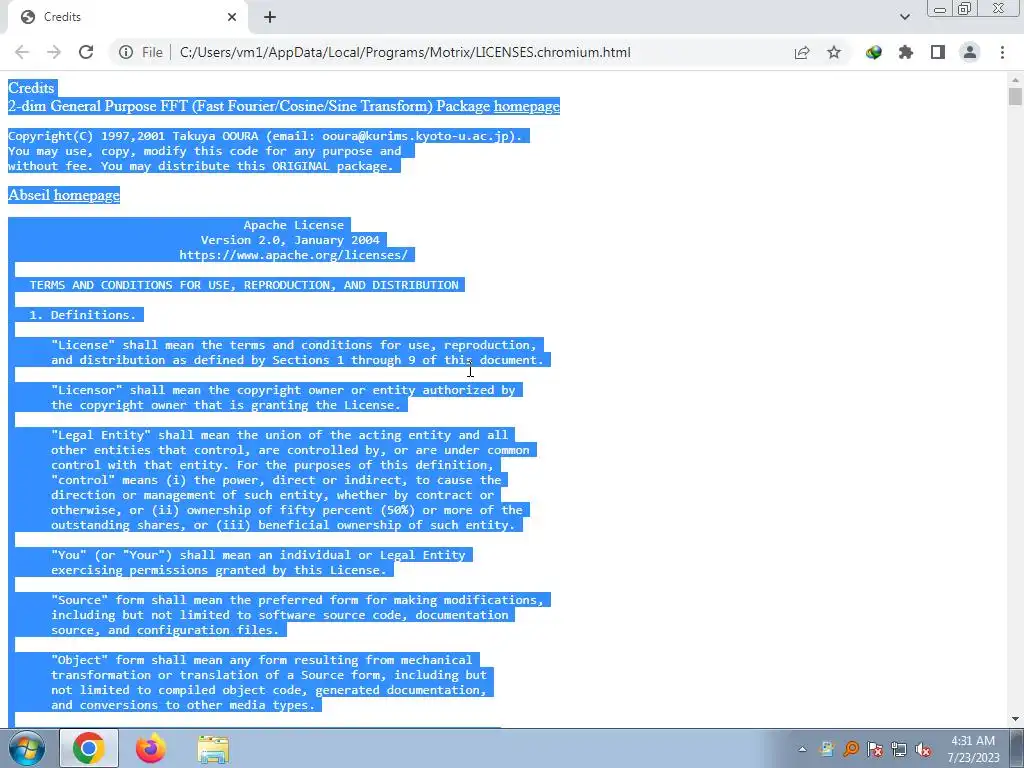Viewport: 1024px width, 768px height.
Task: Close the Credits tab
Action: click(x=232, y=17)
